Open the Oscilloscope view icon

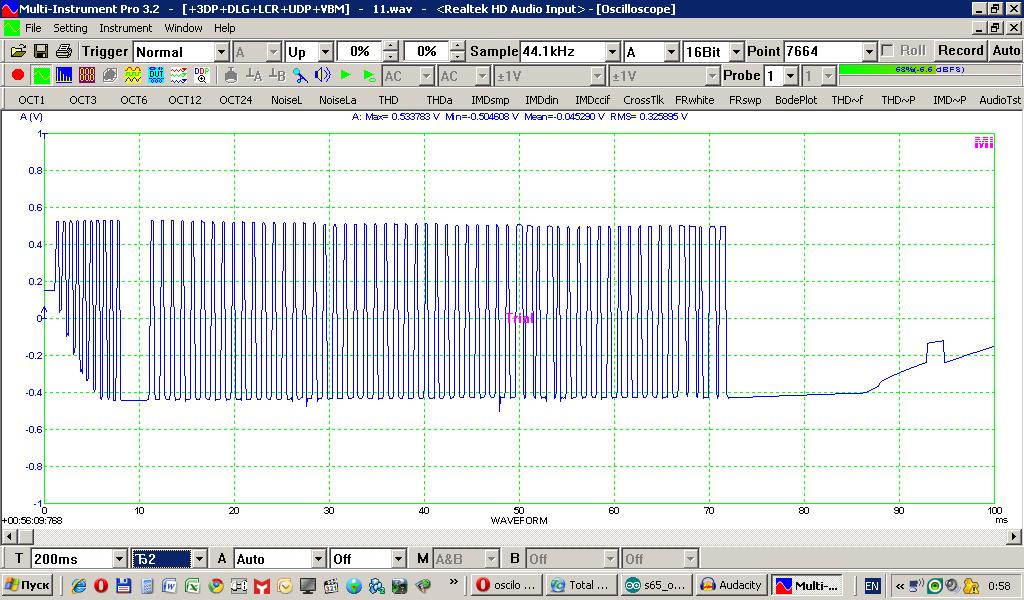(41, 75)
